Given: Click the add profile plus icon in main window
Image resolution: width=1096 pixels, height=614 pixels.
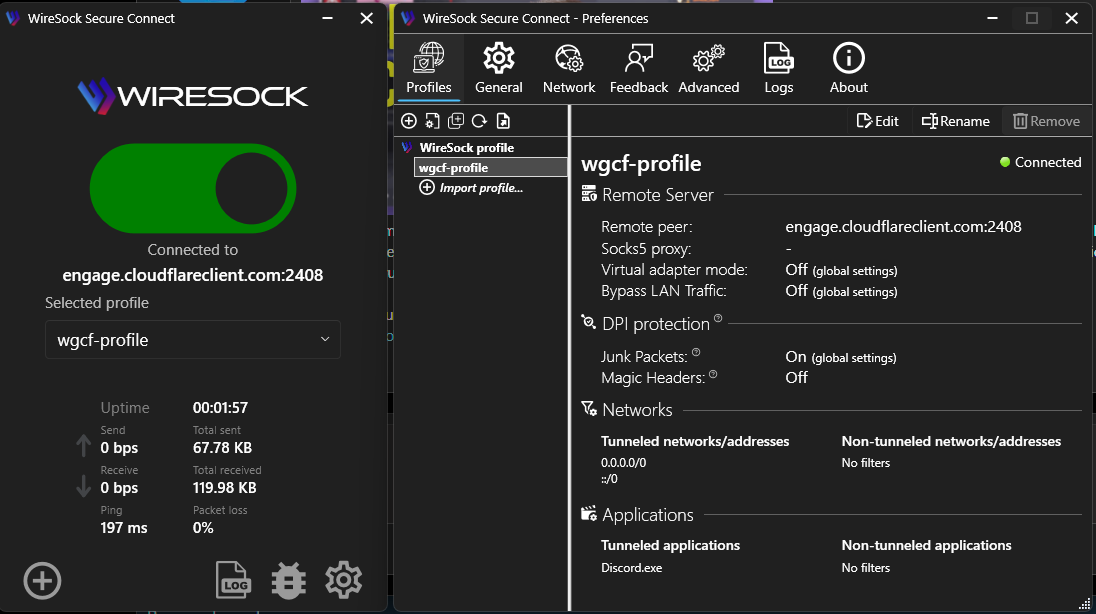Looking at the screenshot, I should click(x=43, y=580).
